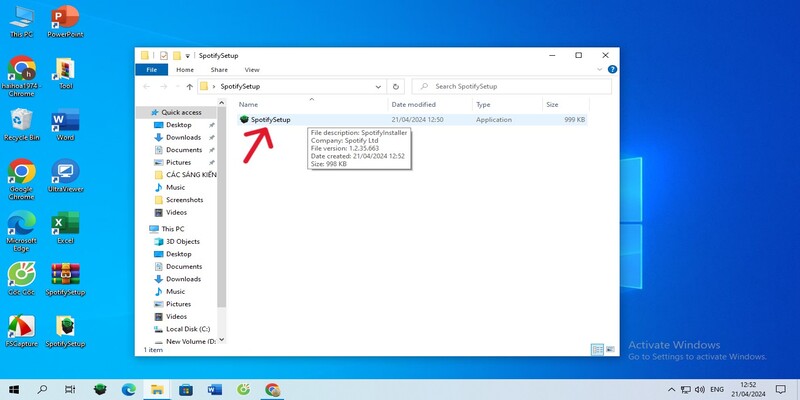Launch Word from the desktop shortcut
This screenshot has height=400, width=800.
[65, 125]
